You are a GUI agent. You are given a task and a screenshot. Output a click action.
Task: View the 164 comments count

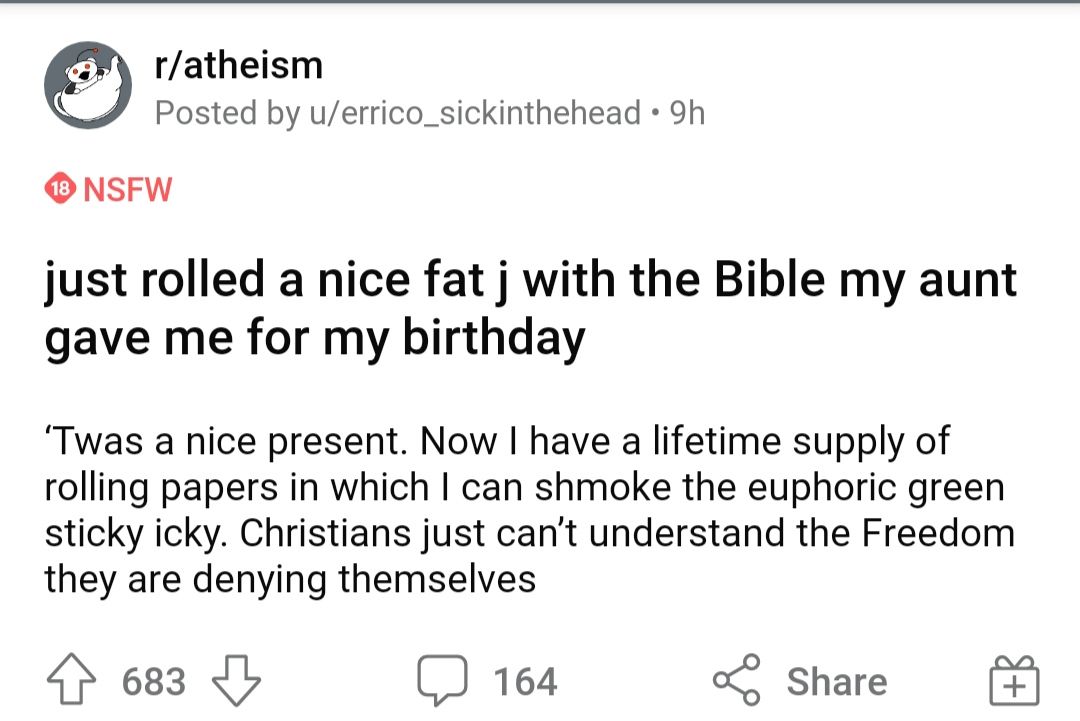(x=525, y=682)
